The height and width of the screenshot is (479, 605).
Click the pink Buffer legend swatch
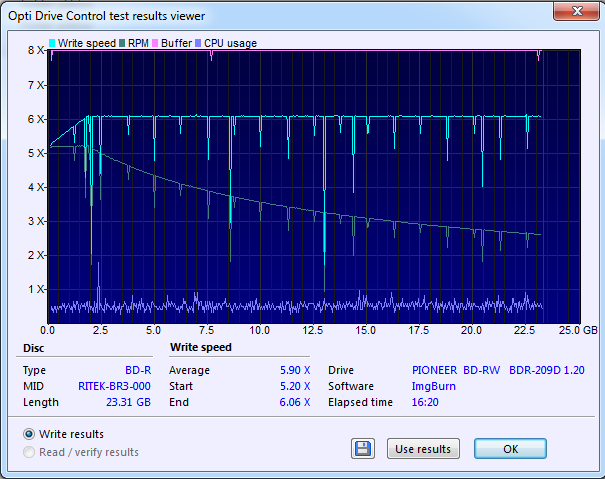[155, 43]
